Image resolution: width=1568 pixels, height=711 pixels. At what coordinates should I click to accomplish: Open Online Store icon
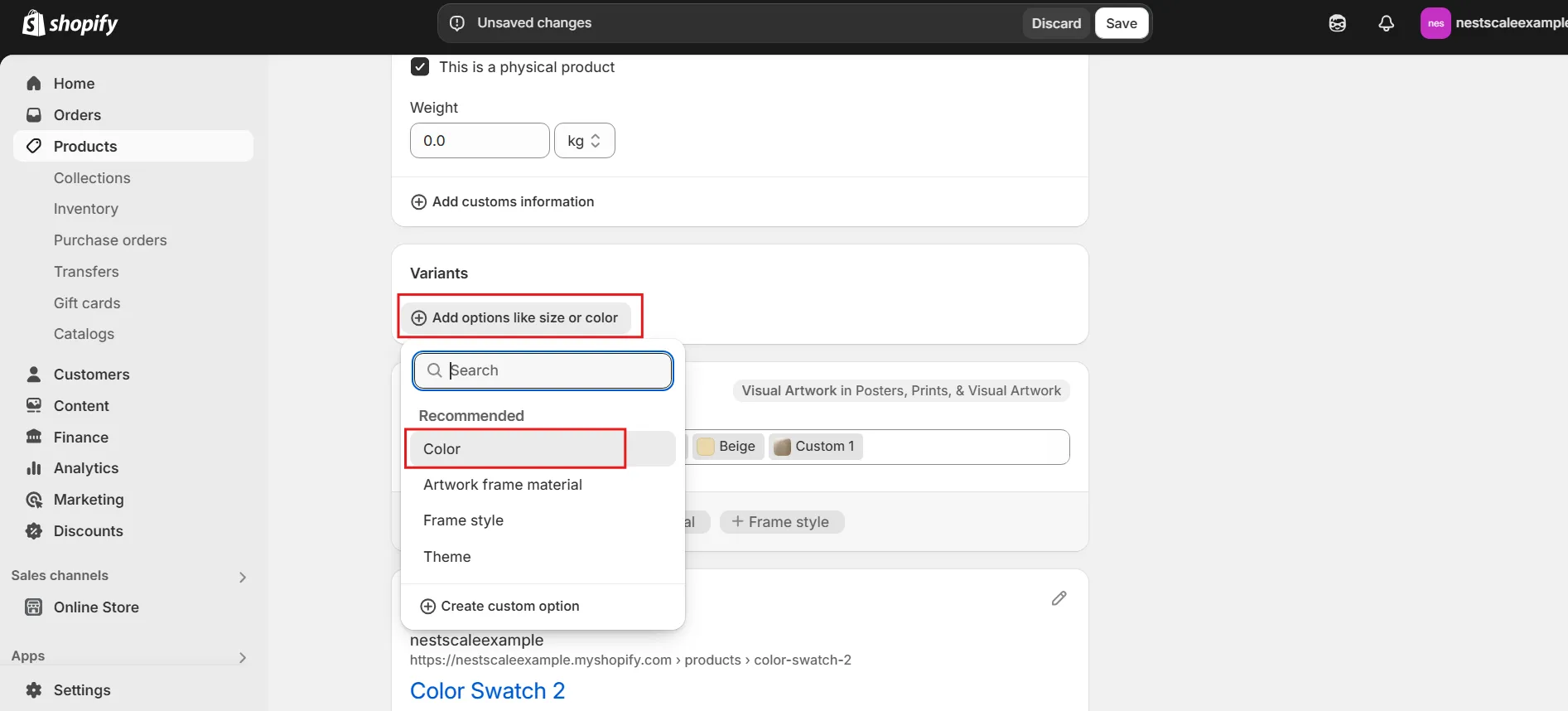34,607
